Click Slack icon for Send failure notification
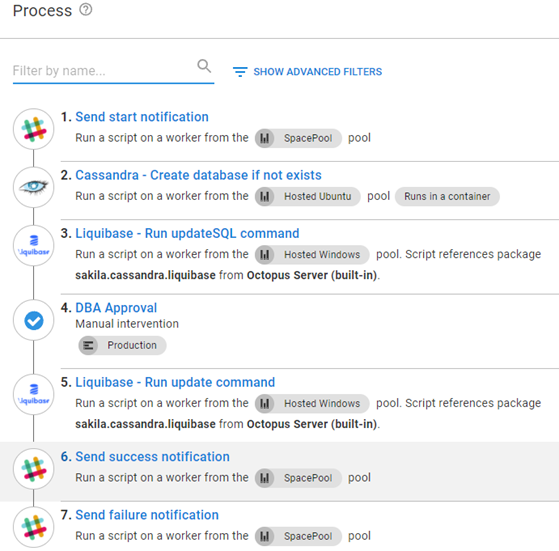 pos(34,527)
